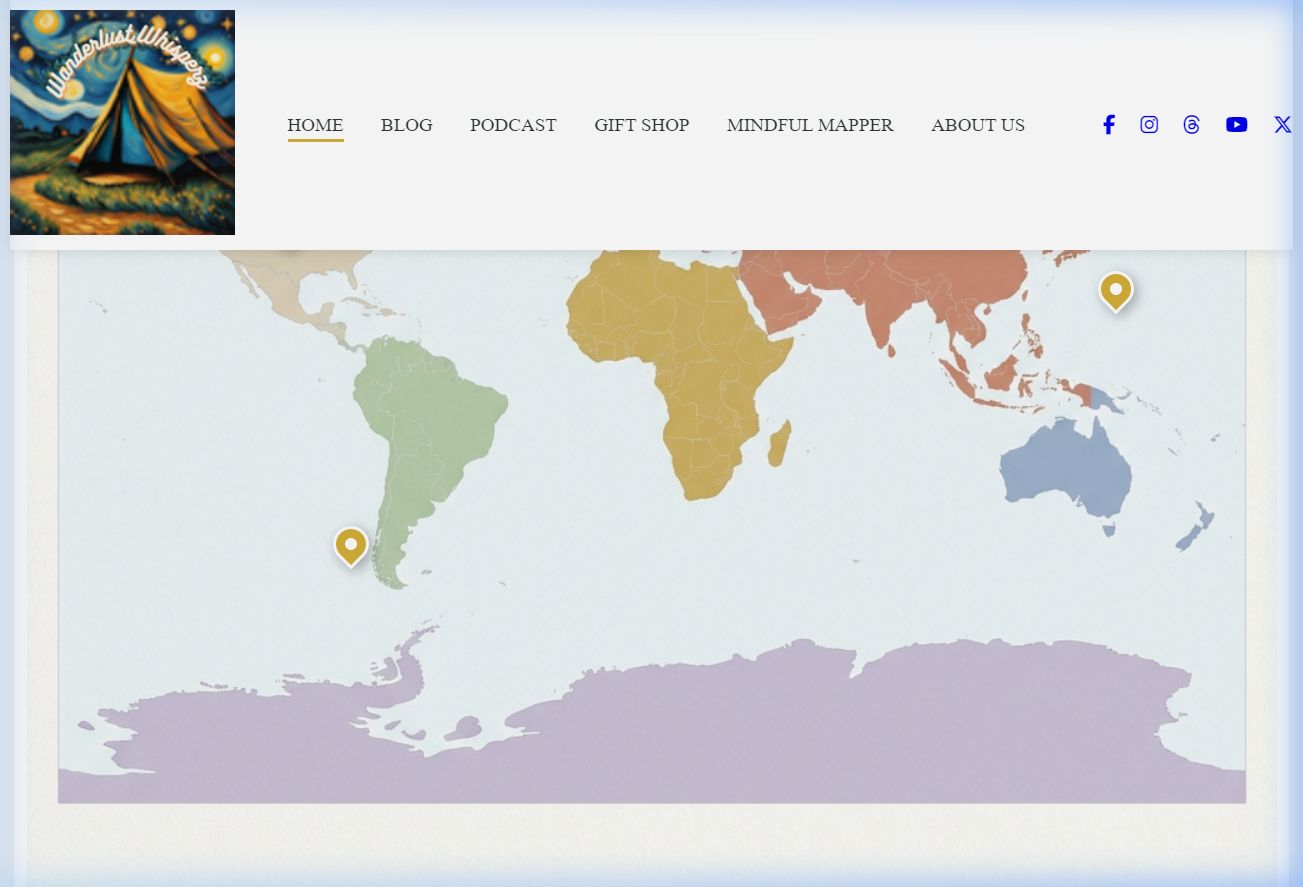Open the Facebook social icon
This screenshot has height=887, width=1303.
click(1108, 125)
